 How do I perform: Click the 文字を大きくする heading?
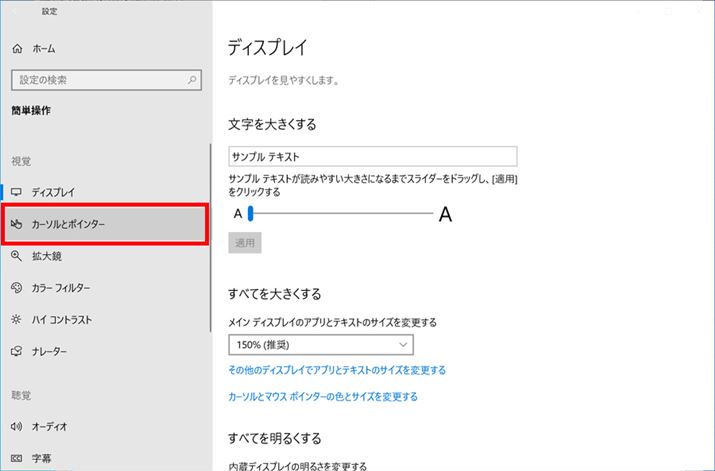[x=272, y=124]
